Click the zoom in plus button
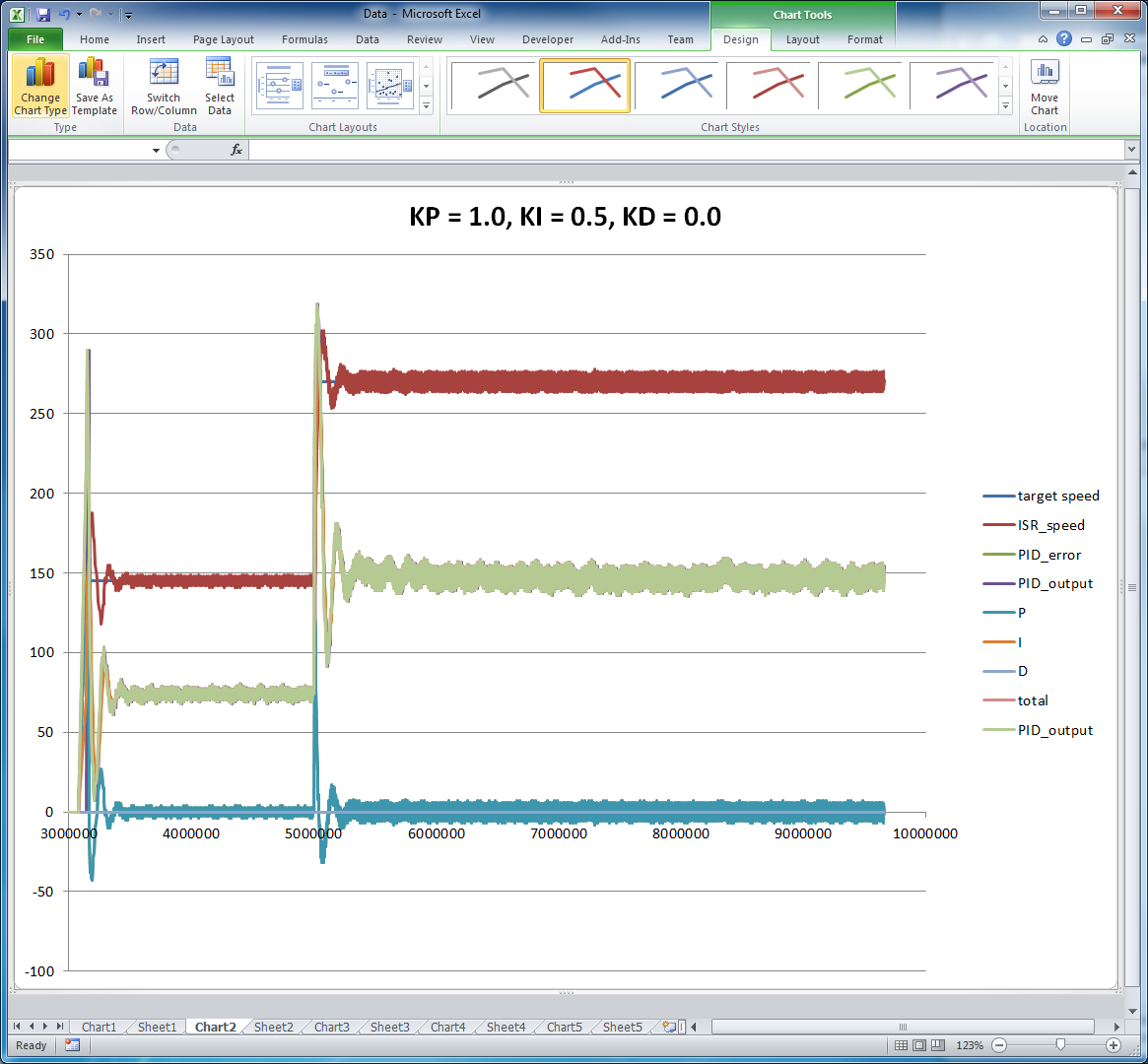1148x1064 pixels. click(1114, 1045)
